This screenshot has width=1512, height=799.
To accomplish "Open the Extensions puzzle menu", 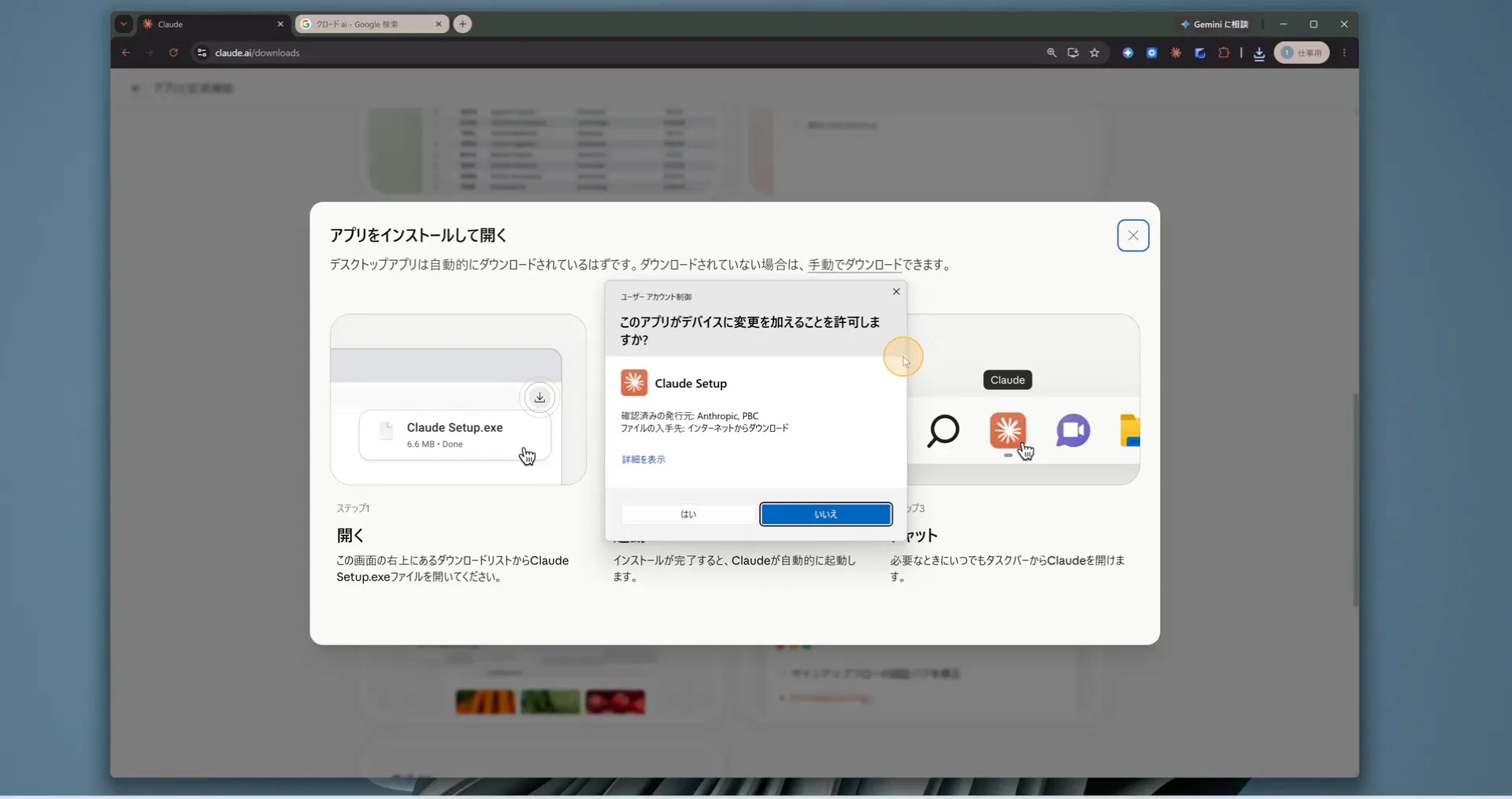I will 1224,53.
